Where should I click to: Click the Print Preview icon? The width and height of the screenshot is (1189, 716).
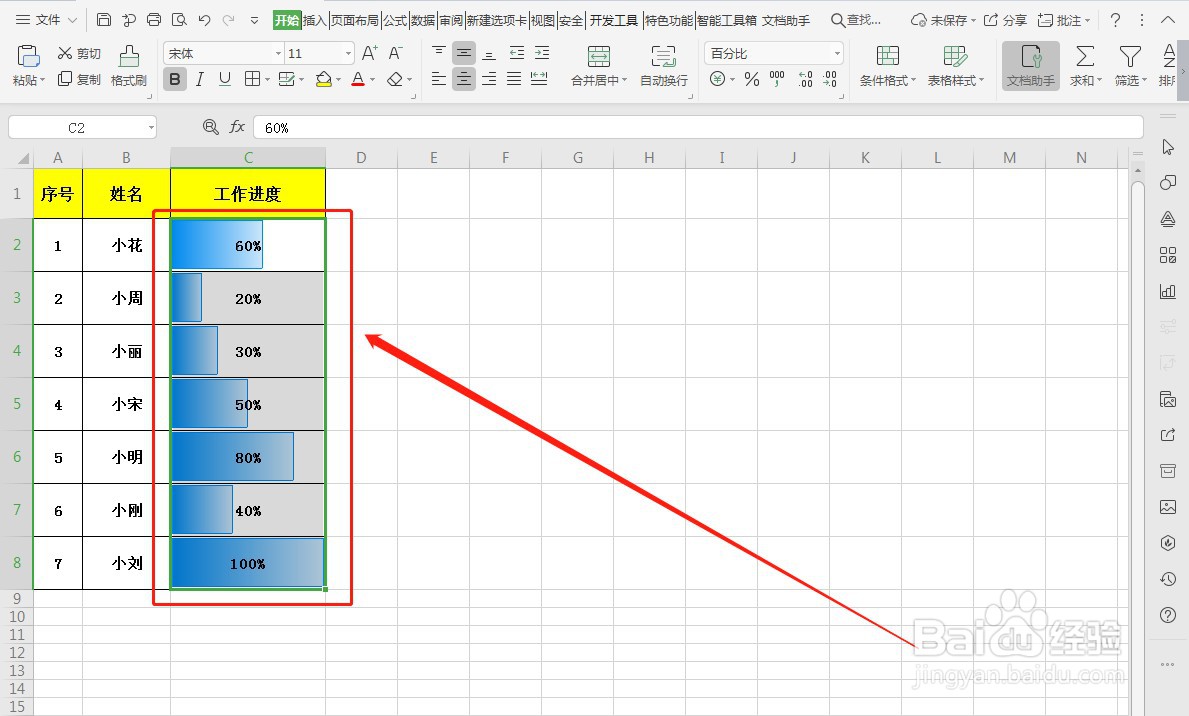[x=179, y=20]
